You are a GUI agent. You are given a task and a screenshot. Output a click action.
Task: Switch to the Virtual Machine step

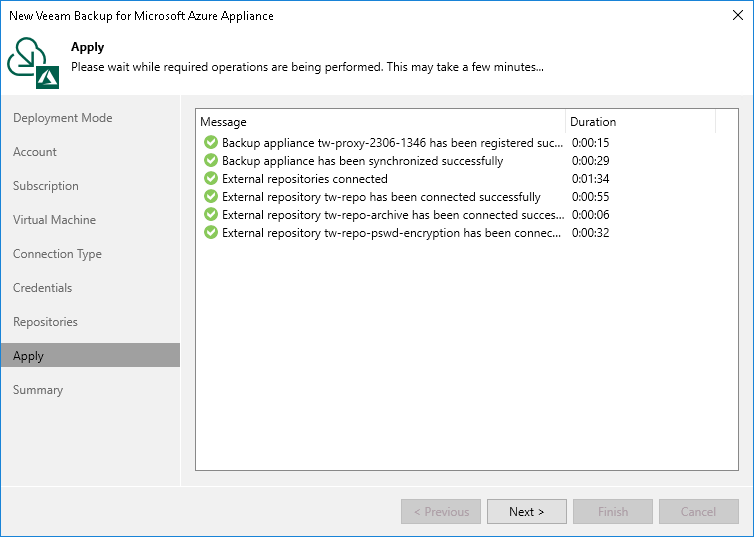tap(54, 220)
